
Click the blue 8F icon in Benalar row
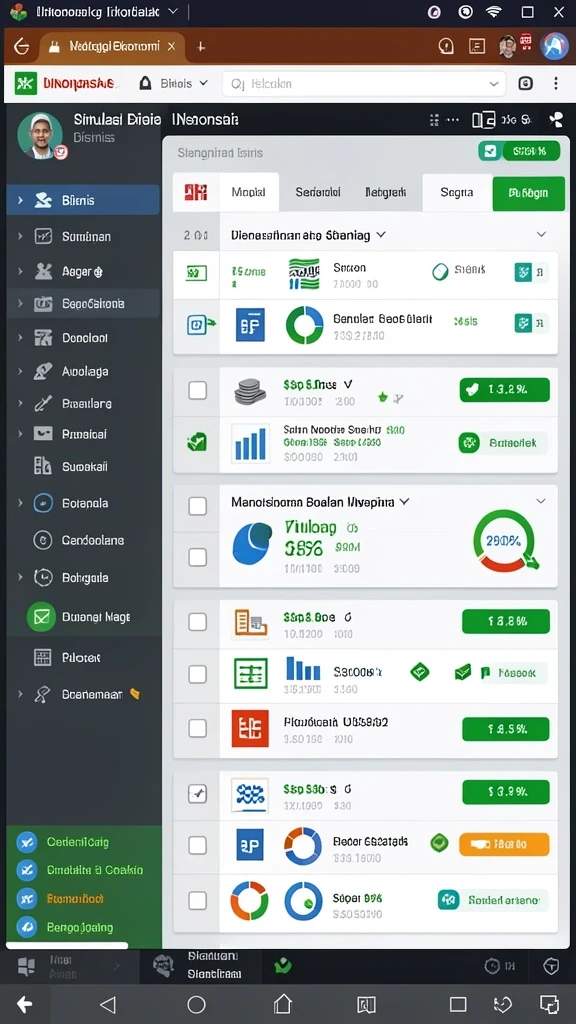pos(250,325)
